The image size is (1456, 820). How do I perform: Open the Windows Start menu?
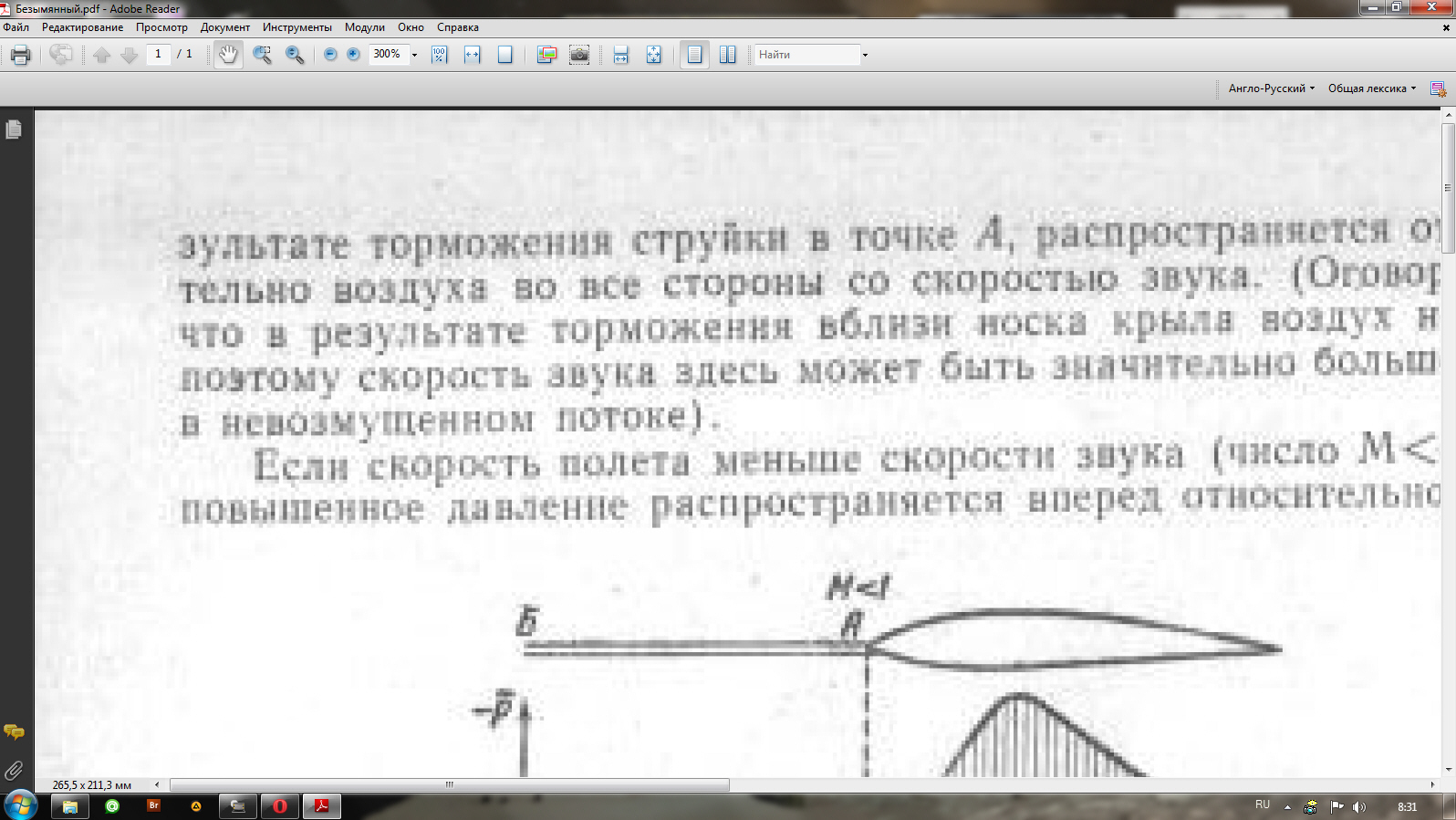(20, 806)
